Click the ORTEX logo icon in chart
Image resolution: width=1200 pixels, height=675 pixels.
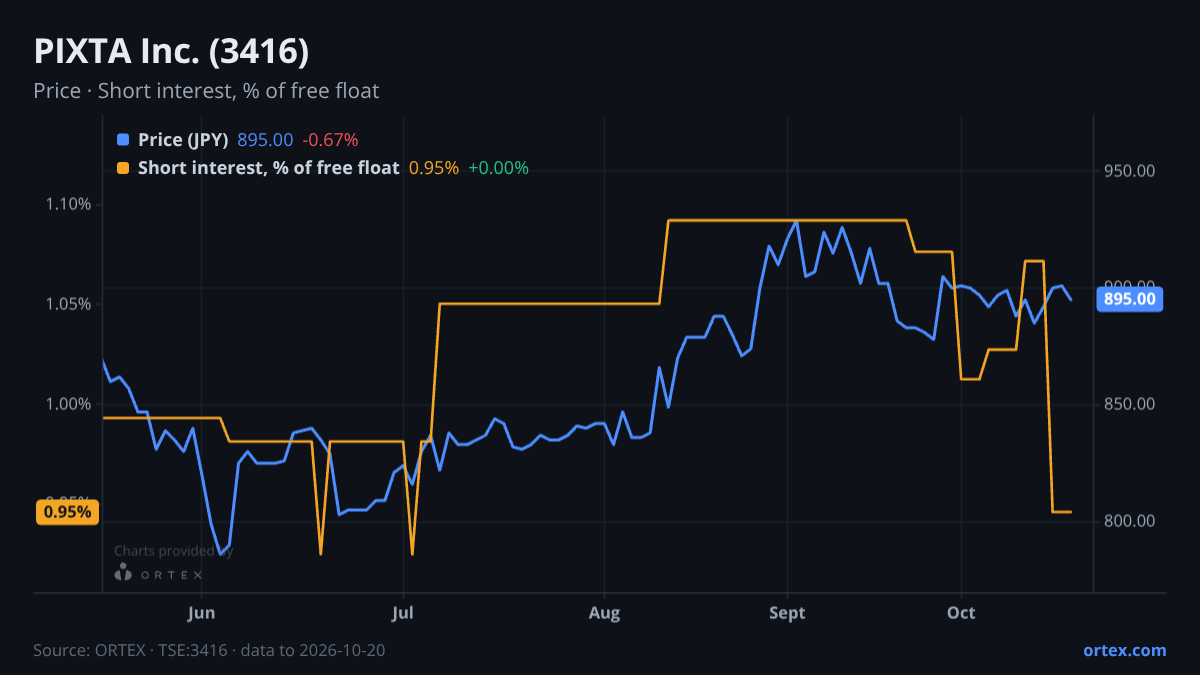[123, 573]
